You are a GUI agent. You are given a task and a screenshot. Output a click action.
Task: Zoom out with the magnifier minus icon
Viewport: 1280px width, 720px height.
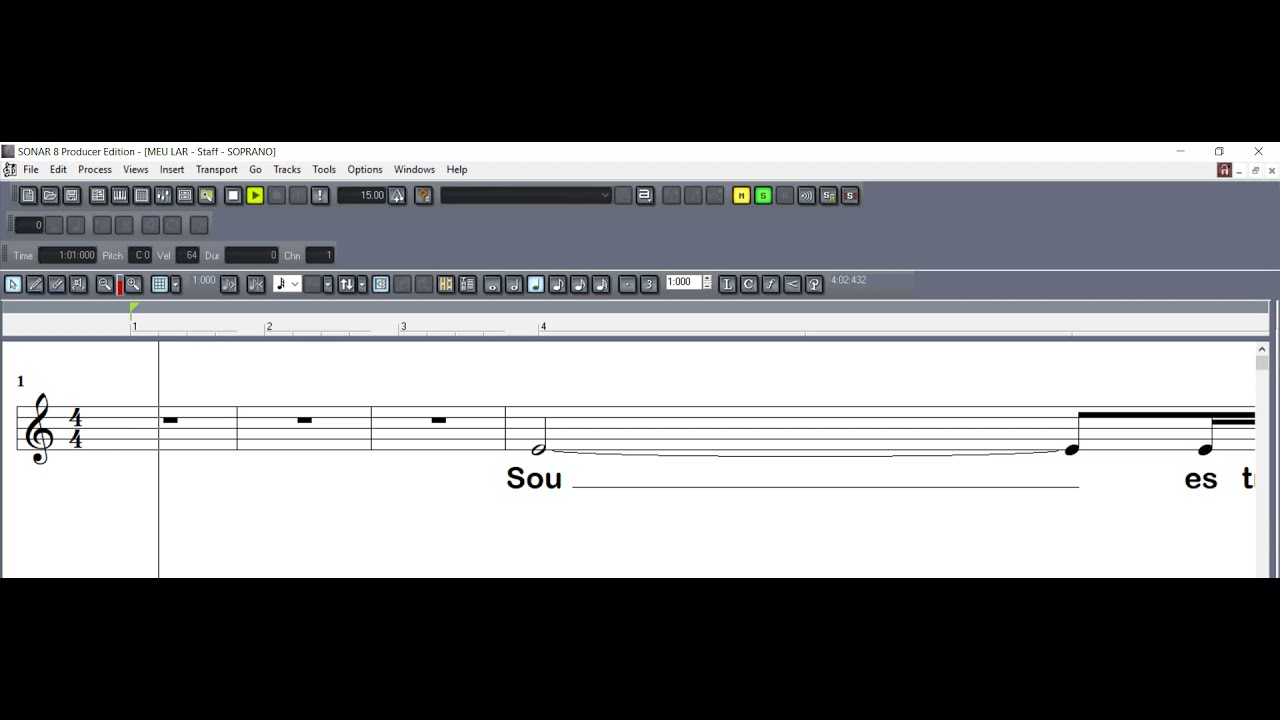pos(104,285)
